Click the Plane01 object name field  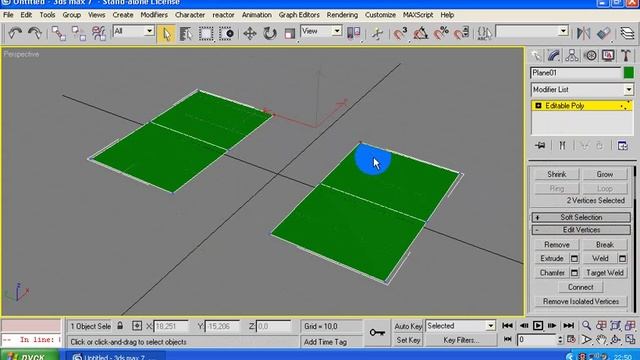click(x=576, y=73)
